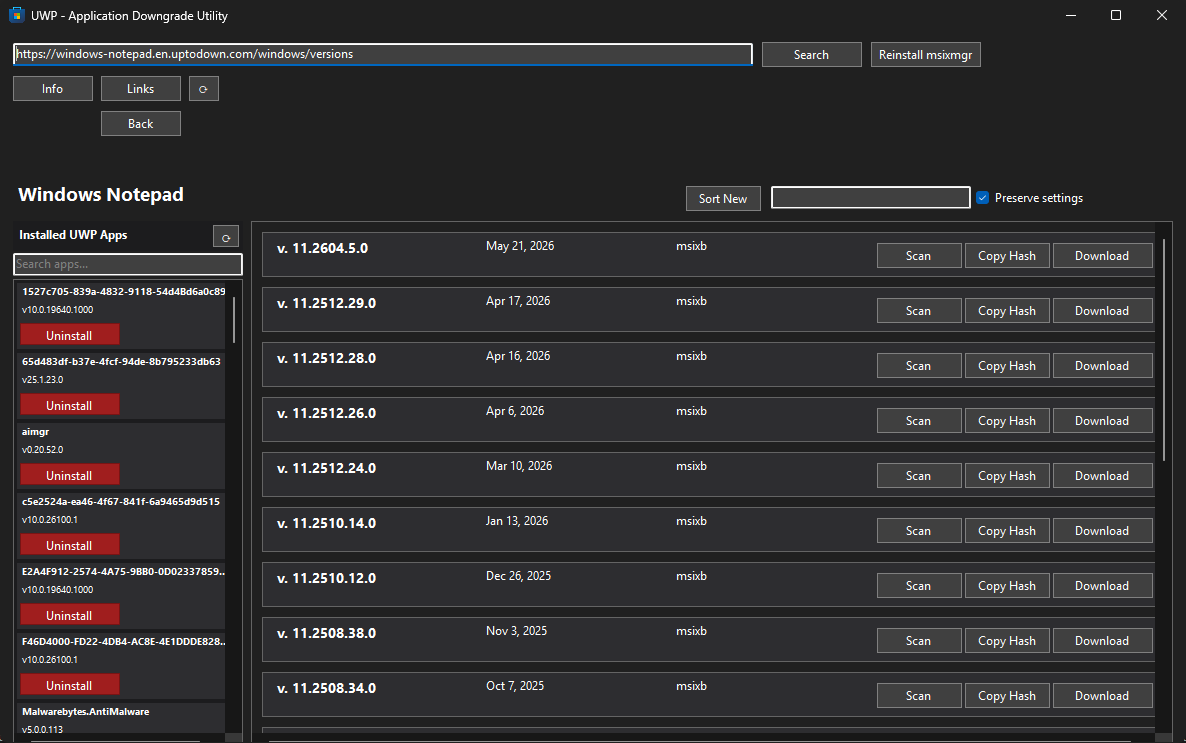Click msixb type of version 11.2510.14.0
The height and width of the screenshot is (743, 1186).
coord(691,521)
